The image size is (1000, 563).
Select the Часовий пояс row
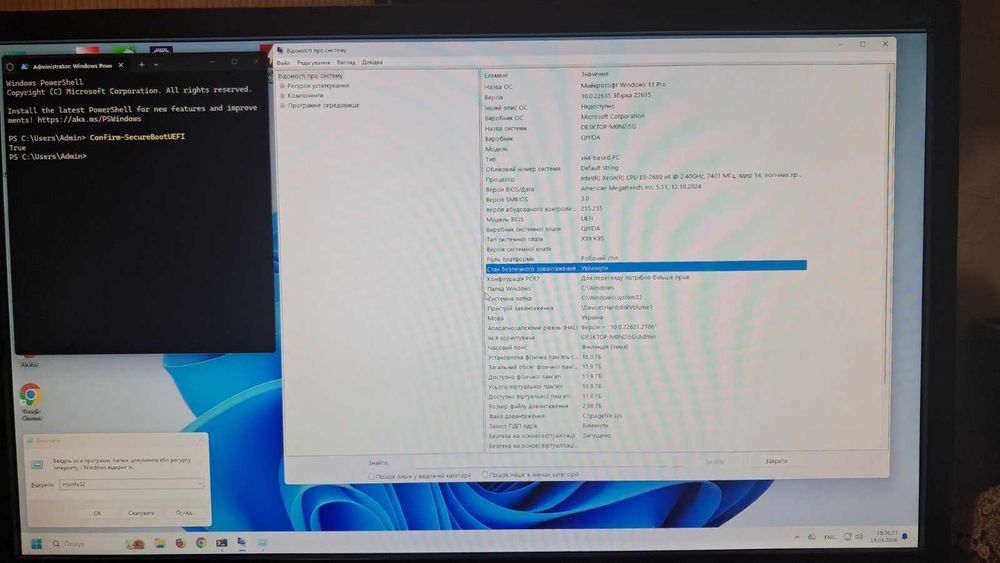[x=645, y=347]
